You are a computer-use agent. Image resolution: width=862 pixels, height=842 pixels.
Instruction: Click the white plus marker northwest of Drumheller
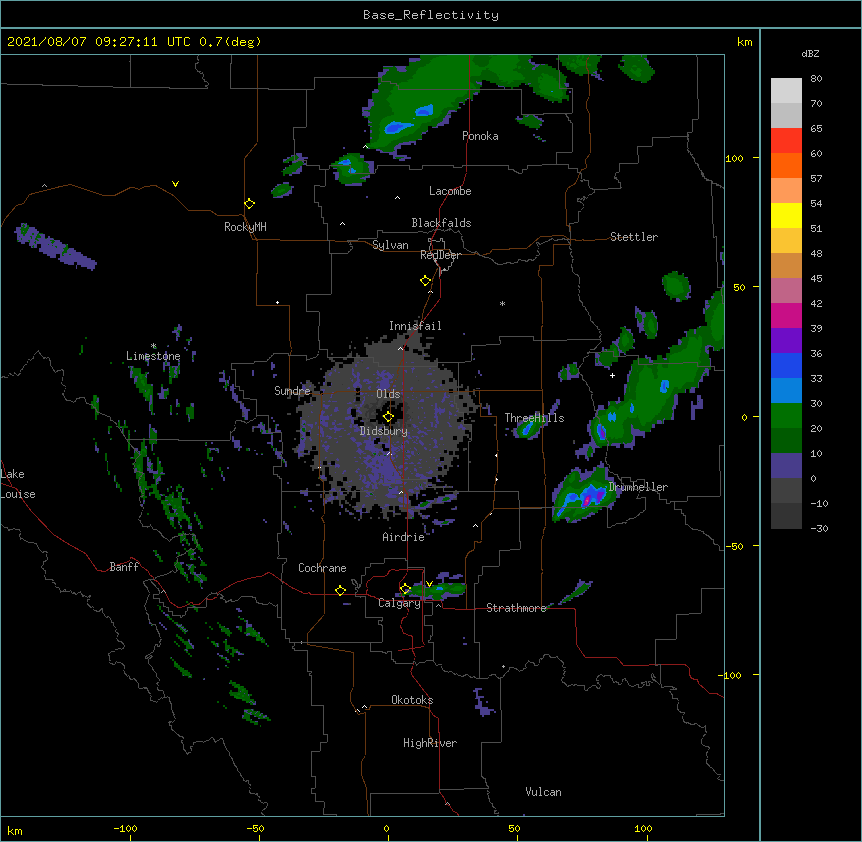(612, 376)
